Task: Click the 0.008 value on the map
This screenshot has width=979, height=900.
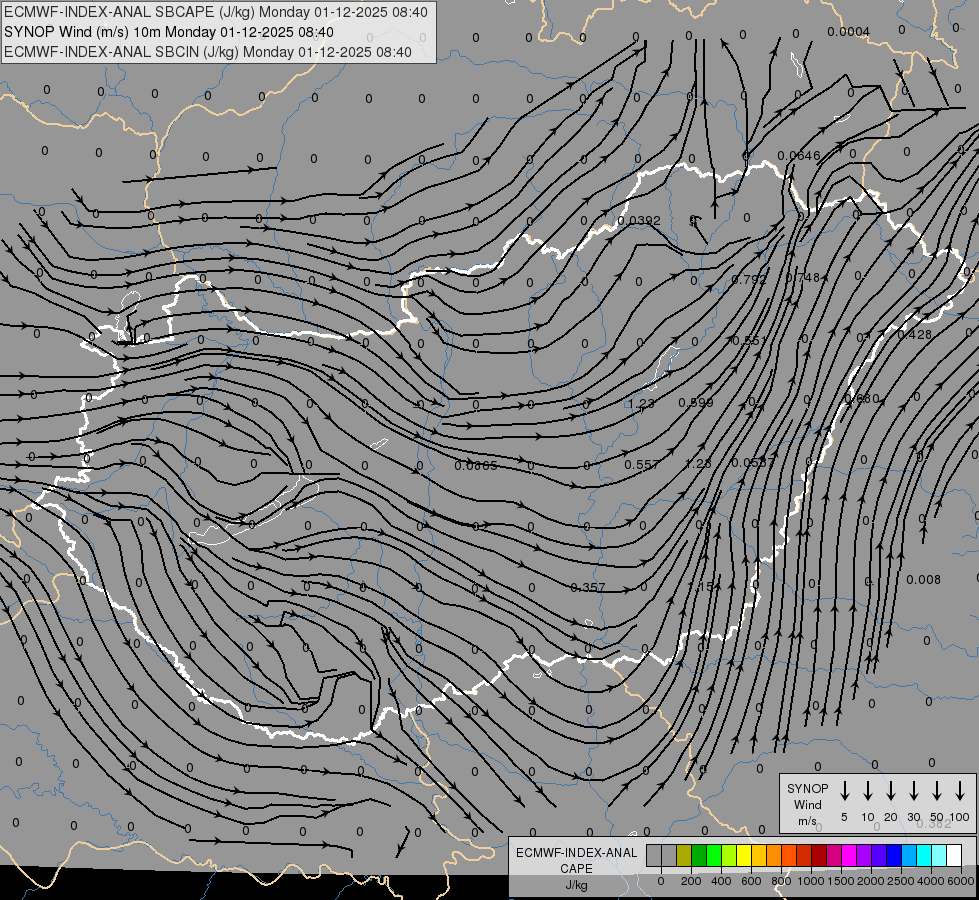Action: point(923,580)
